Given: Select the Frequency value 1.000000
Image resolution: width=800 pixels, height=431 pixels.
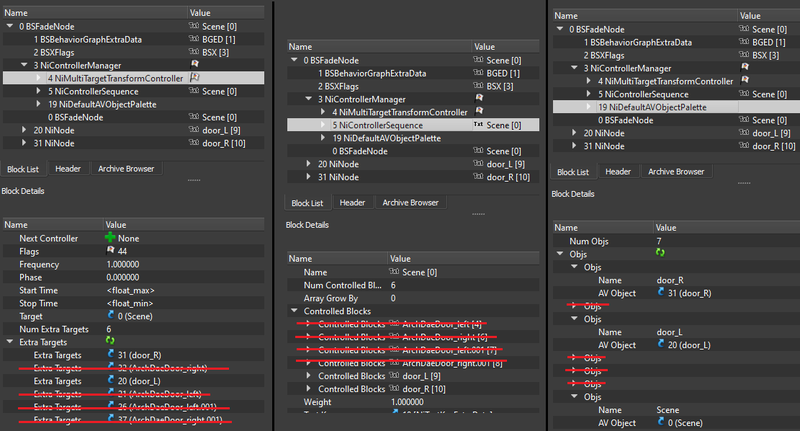Looking at the screenshot, I should 123,264.
